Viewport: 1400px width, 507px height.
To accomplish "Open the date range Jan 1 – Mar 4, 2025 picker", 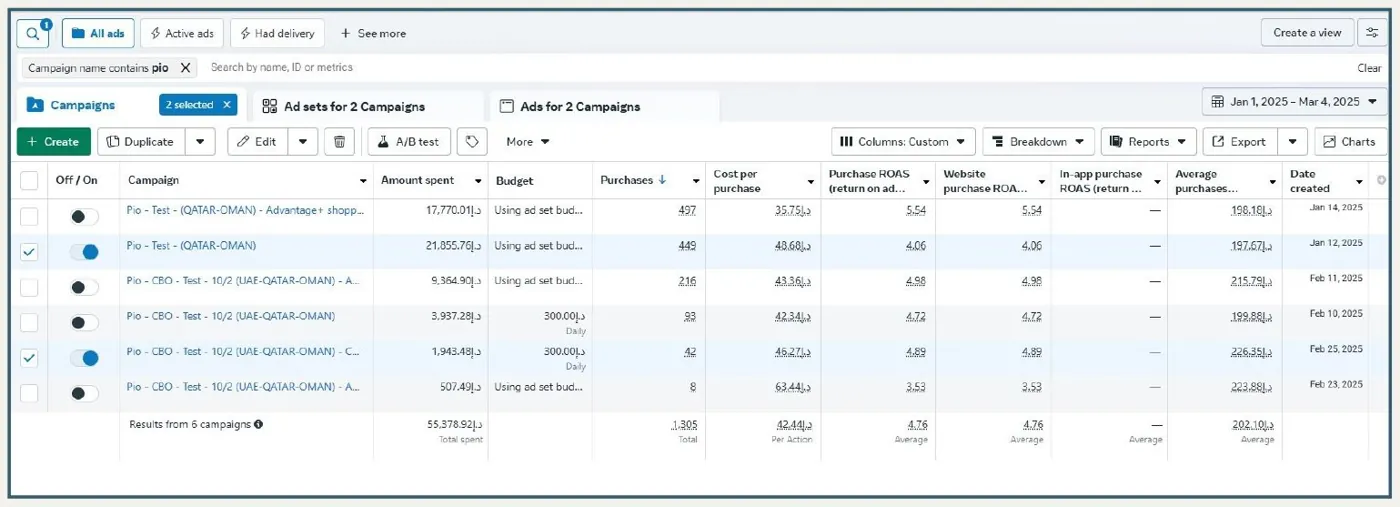I will pyautogui.click(x=1294, y=102).
